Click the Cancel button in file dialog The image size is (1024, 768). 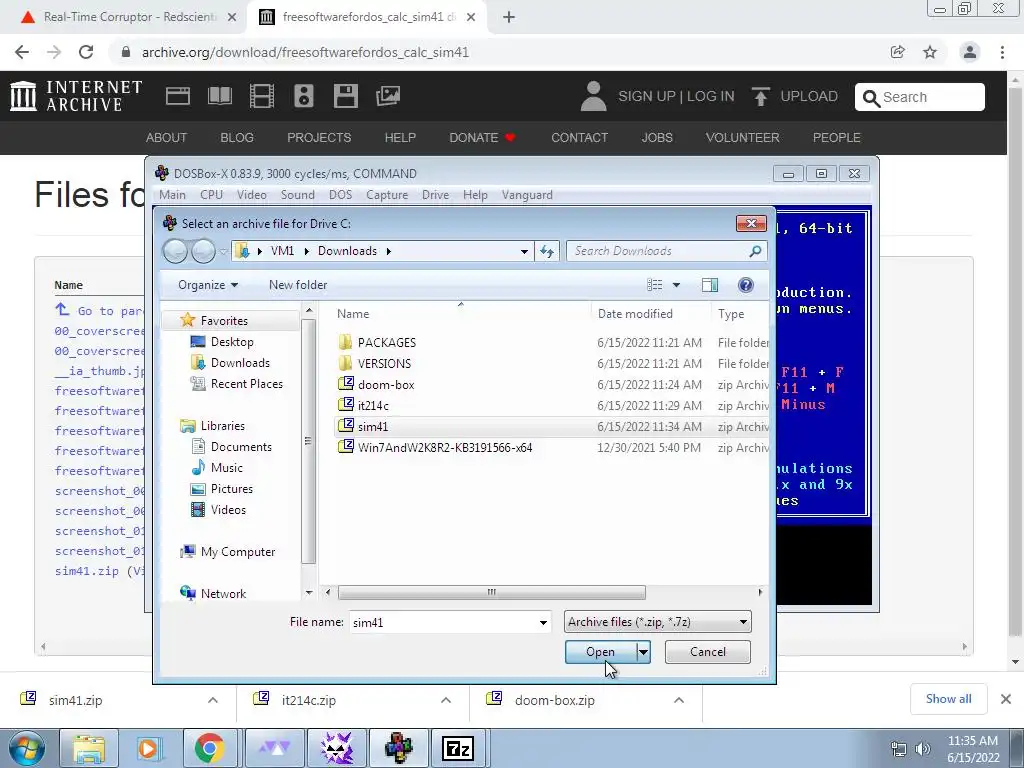708,652
